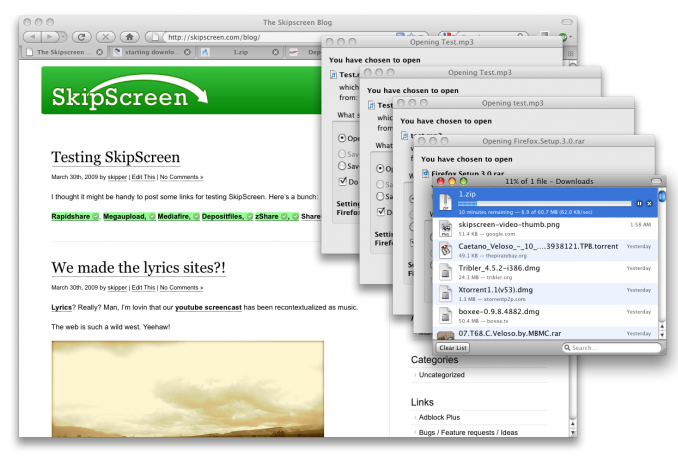Open the Rapidshare test link

click(x=70, y=216)
